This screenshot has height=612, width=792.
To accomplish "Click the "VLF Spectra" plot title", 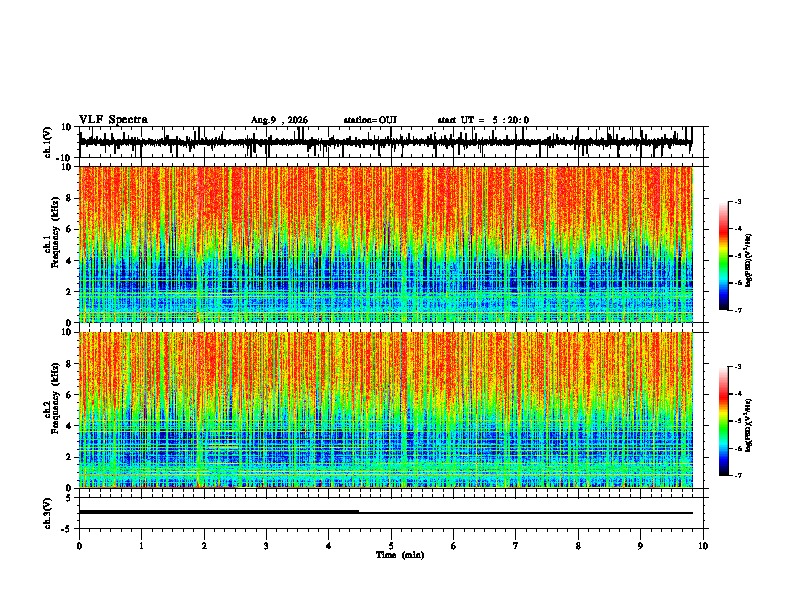I will 113,120.
